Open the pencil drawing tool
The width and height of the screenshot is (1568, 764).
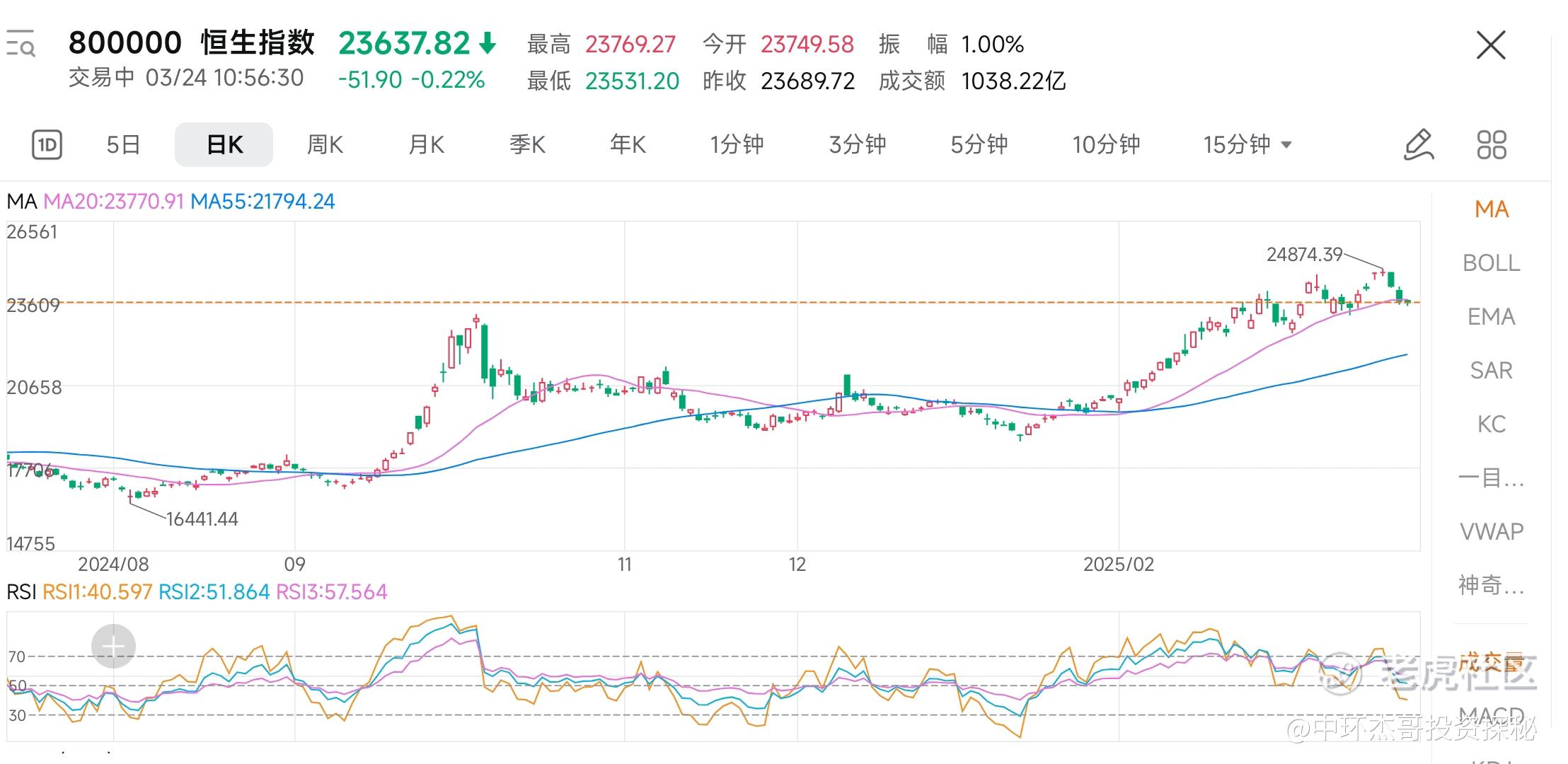[1419, 145]
